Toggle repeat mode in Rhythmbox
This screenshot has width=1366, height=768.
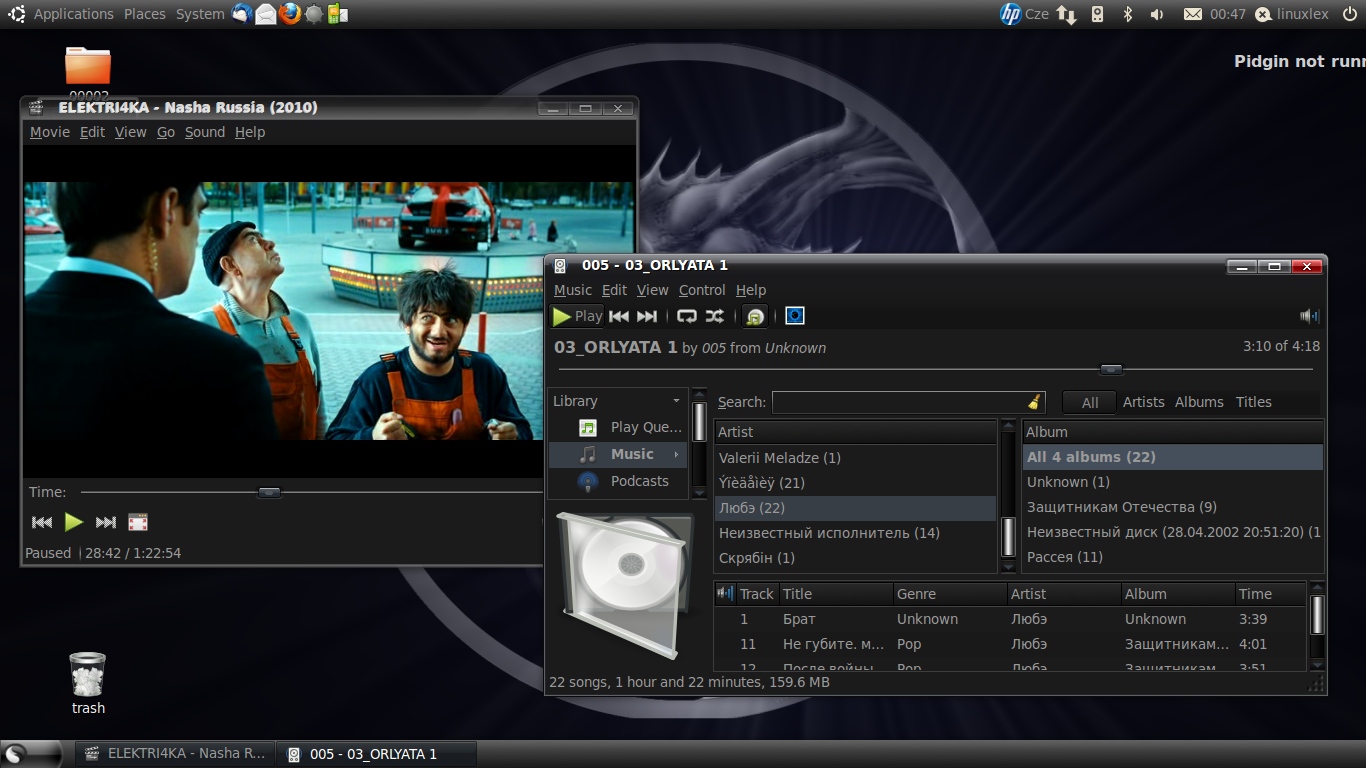pos(687,316)
